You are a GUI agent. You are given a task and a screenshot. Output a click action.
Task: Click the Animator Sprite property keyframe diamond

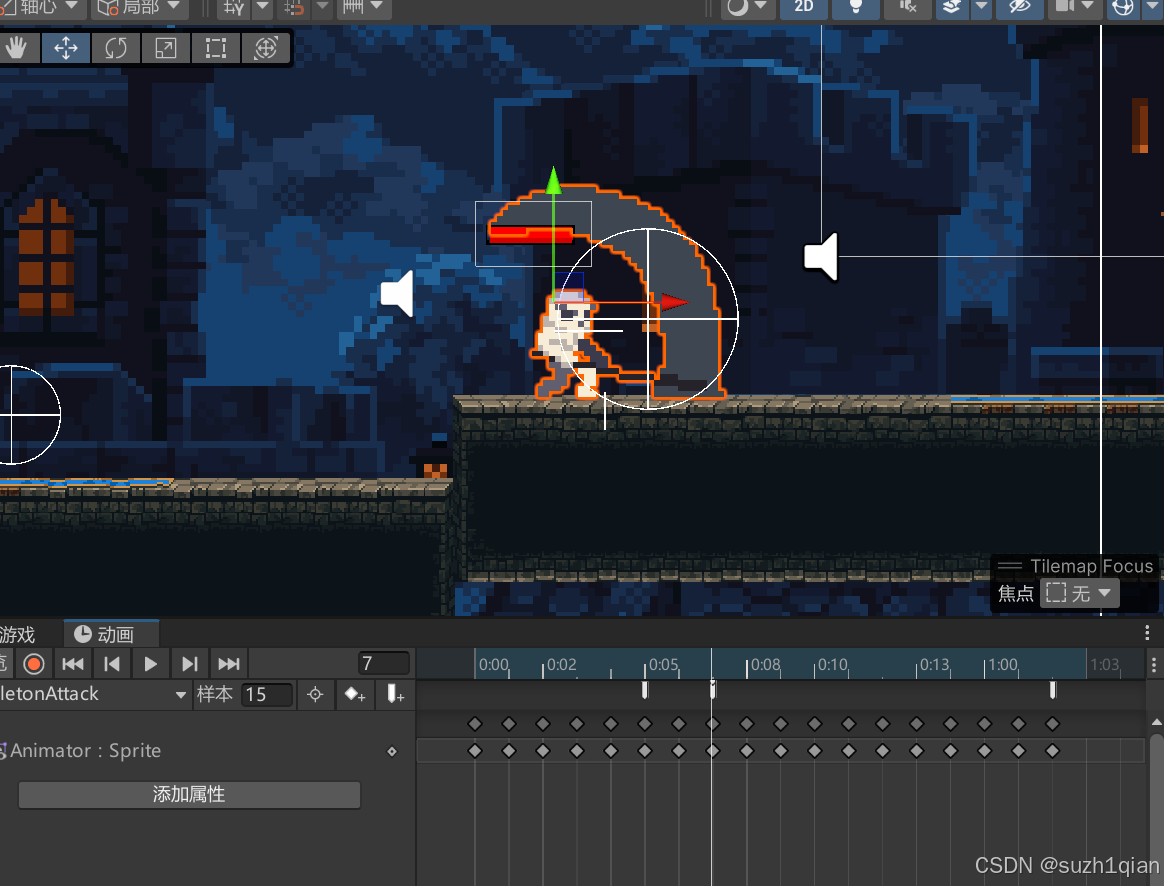pos(392,752)
